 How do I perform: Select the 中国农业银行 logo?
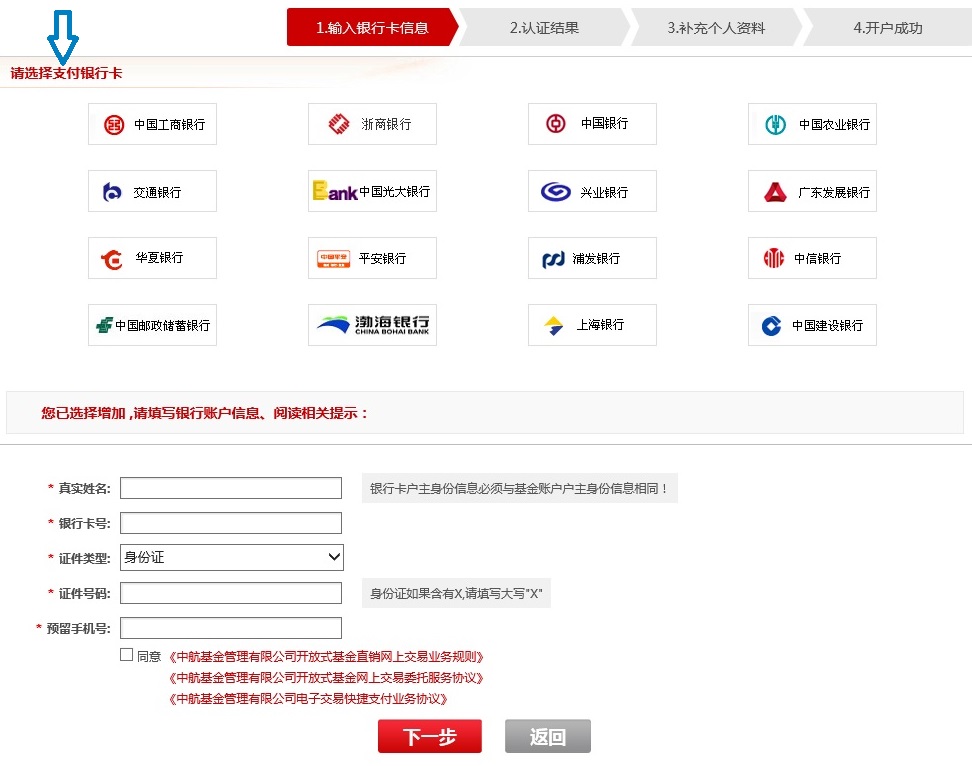(x=813, y=124)
